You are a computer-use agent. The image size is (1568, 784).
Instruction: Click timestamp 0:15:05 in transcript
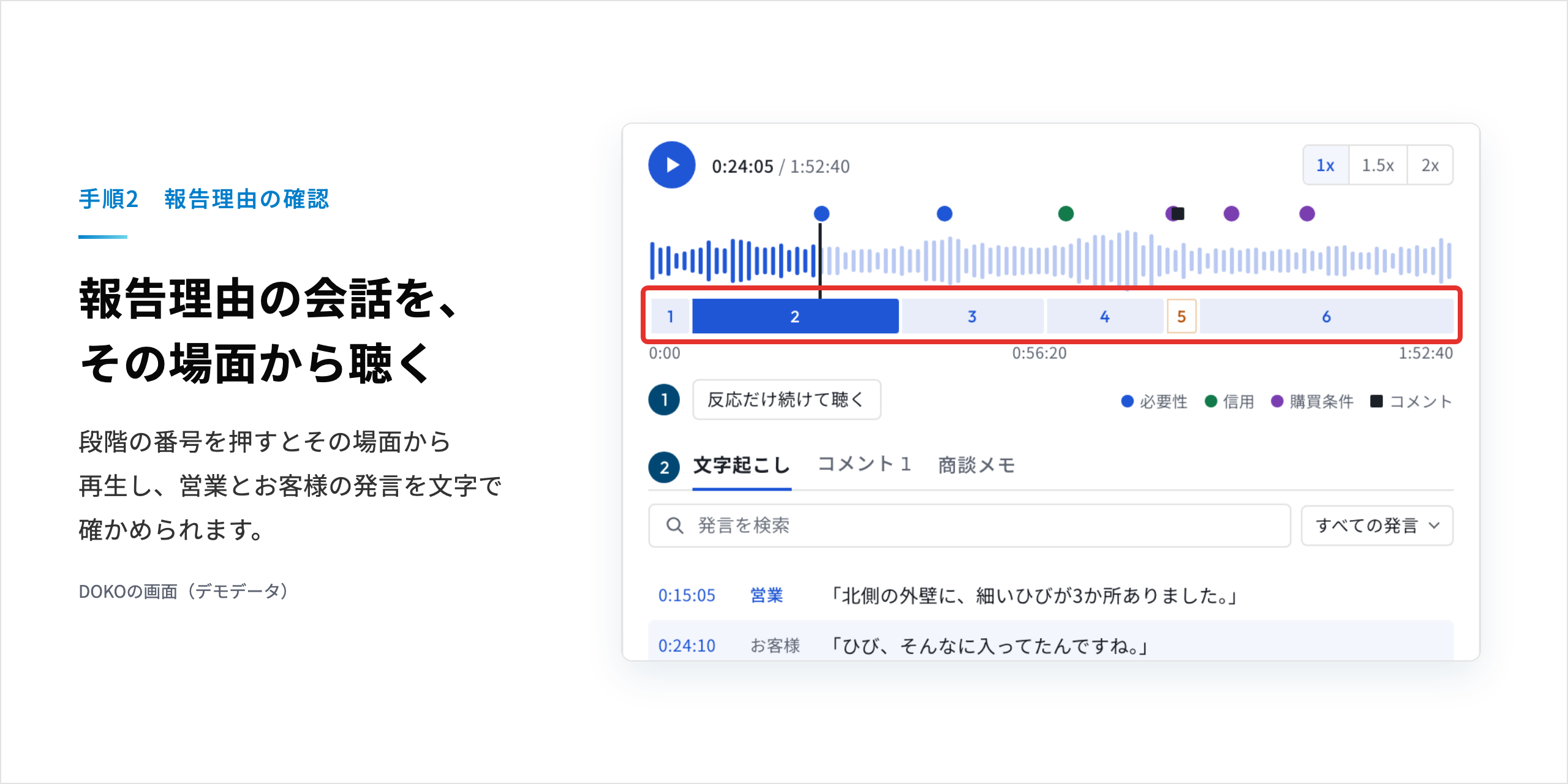tap(687, 595)
